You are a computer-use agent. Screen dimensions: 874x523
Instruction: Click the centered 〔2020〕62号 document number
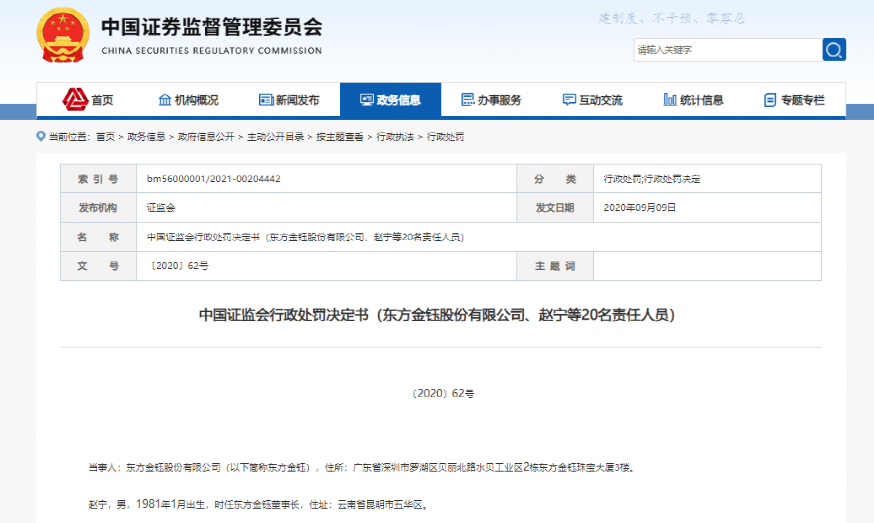click(x=443, y=394)
